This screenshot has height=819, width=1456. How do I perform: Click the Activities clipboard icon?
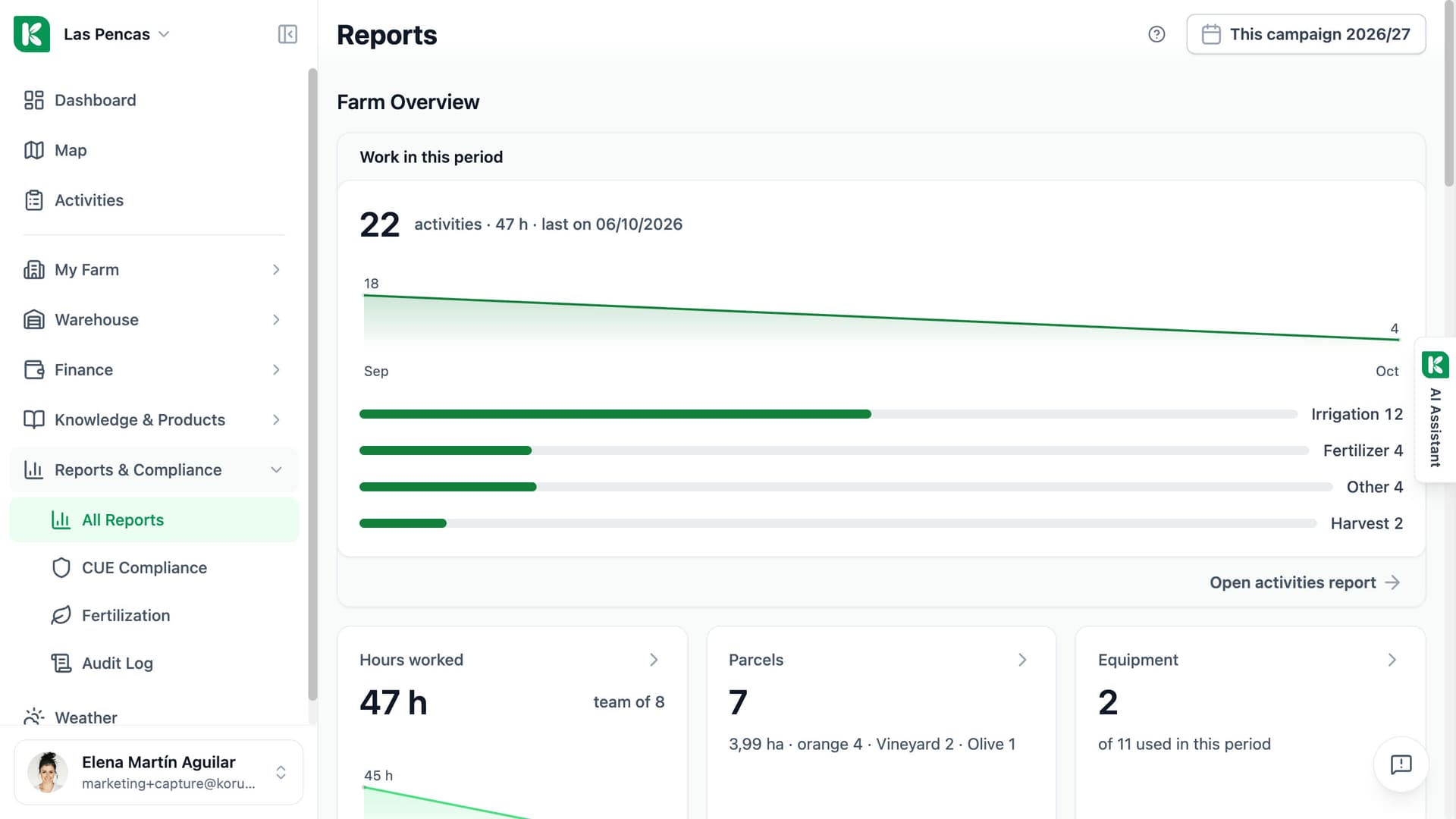pyautogui.click(x=34, y=200)
